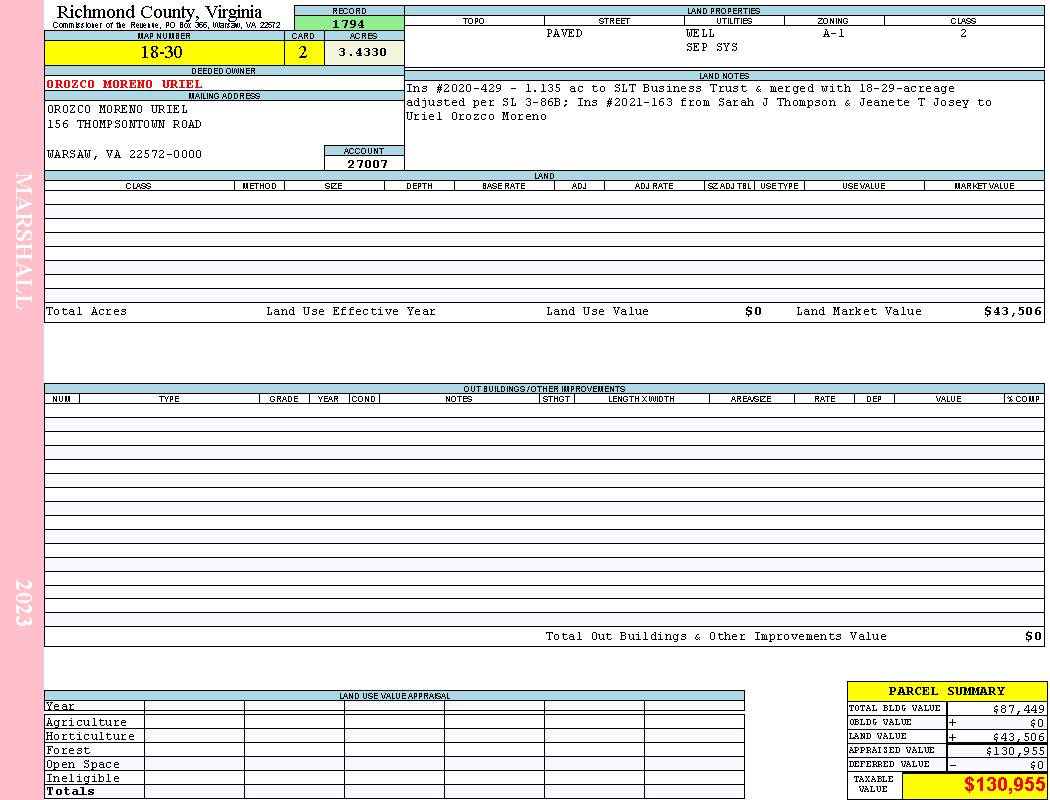Image resolution: width=1050 pixels, height=800 pixels.
Task: Select Total Out Buildings value $0
Action: (x=1033, y=637)
